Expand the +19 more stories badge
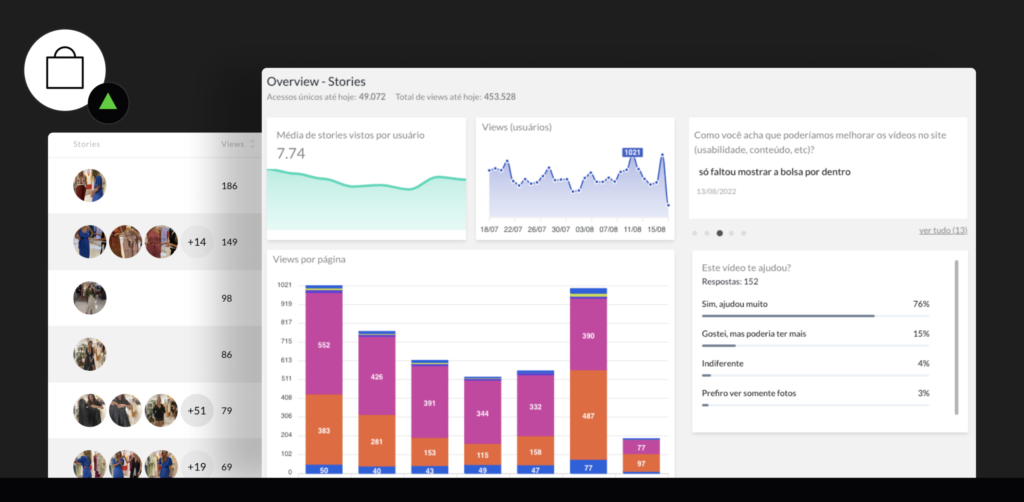The height and width of the screenshot is (502, 1024). point(197,466)
